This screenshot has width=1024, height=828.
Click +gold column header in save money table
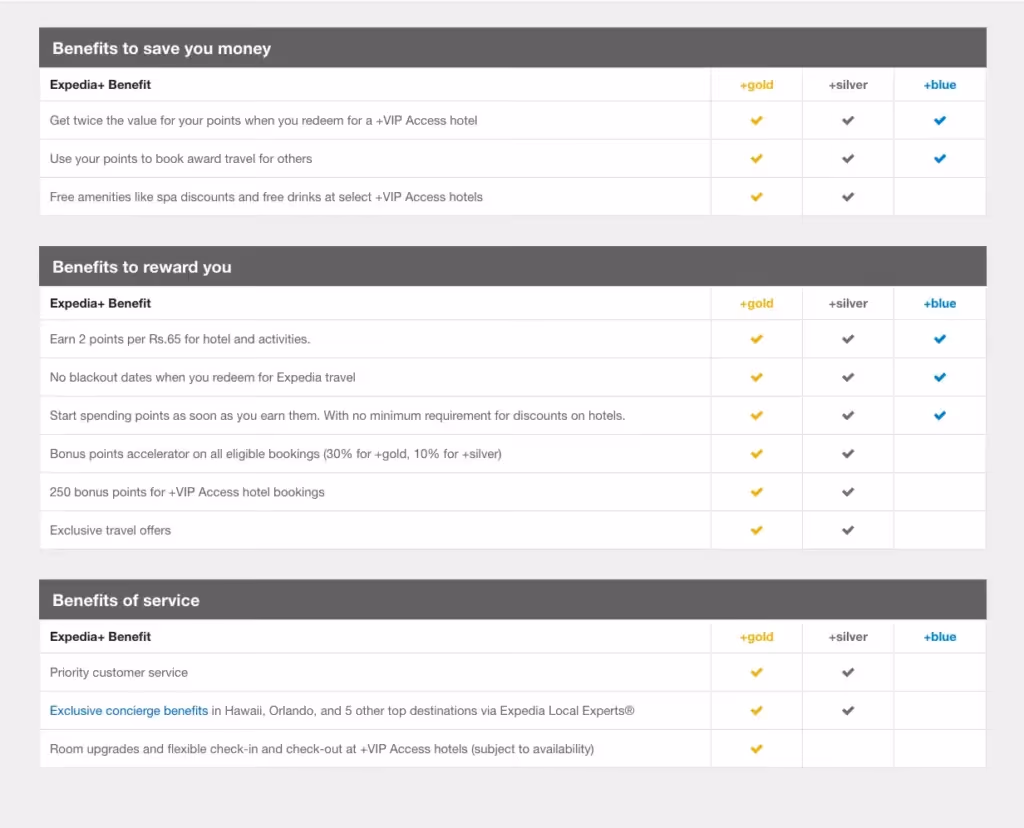pos(756,85)
